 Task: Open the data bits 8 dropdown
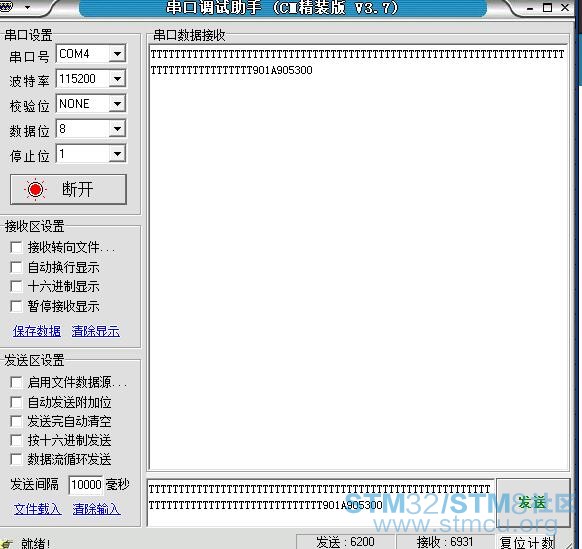(117, 129)
